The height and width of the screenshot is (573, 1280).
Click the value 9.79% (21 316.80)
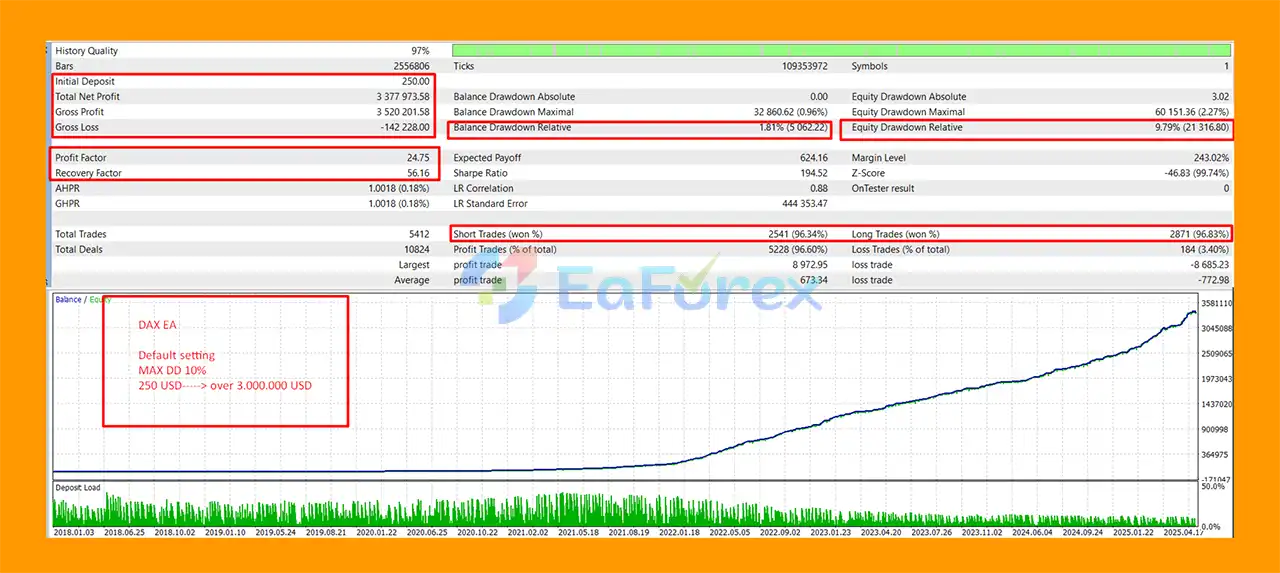(x=1192, y=128)
